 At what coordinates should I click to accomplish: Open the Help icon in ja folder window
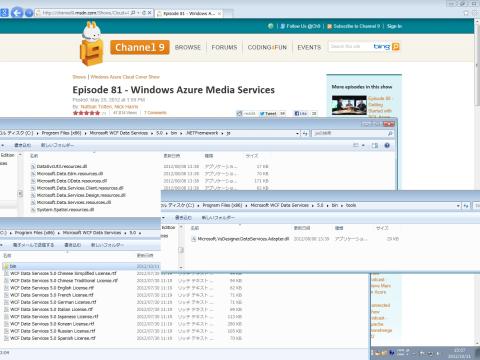tap(387, 145)
